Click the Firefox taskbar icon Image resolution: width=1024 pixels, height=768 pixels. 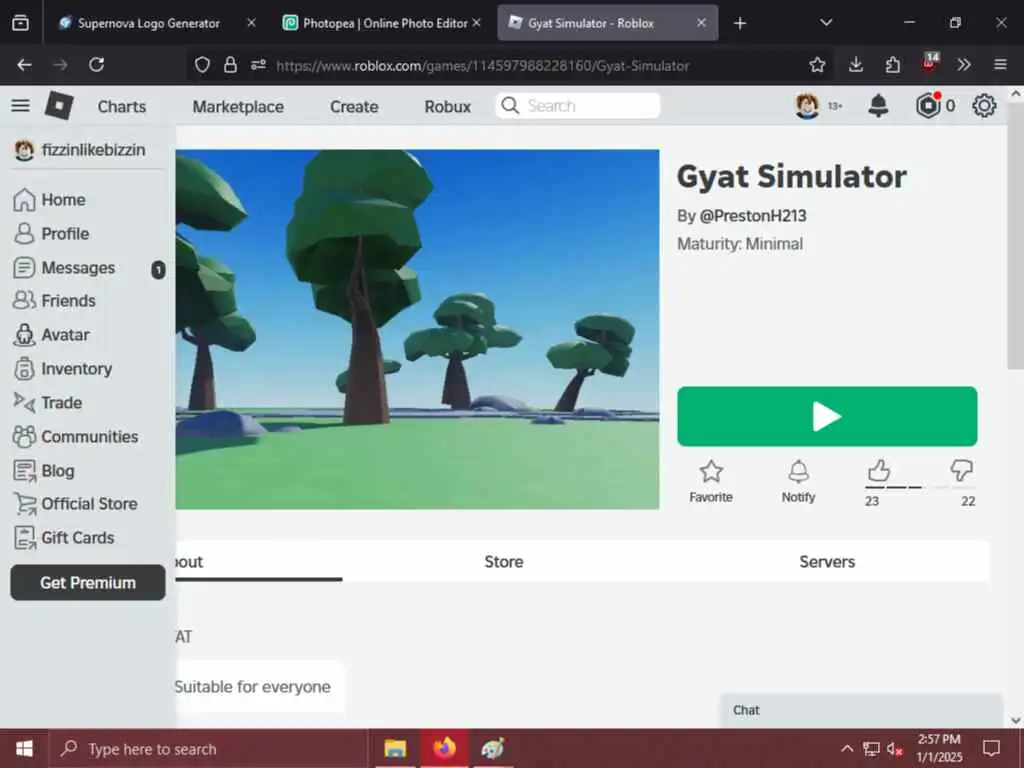(x=444, y=748)
